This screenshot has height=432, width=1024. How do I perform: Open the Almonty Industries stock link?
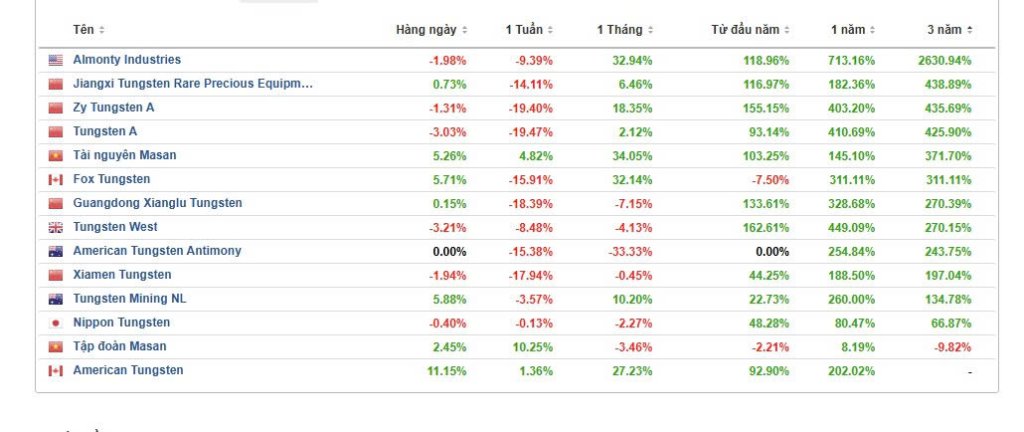point(127,59)
